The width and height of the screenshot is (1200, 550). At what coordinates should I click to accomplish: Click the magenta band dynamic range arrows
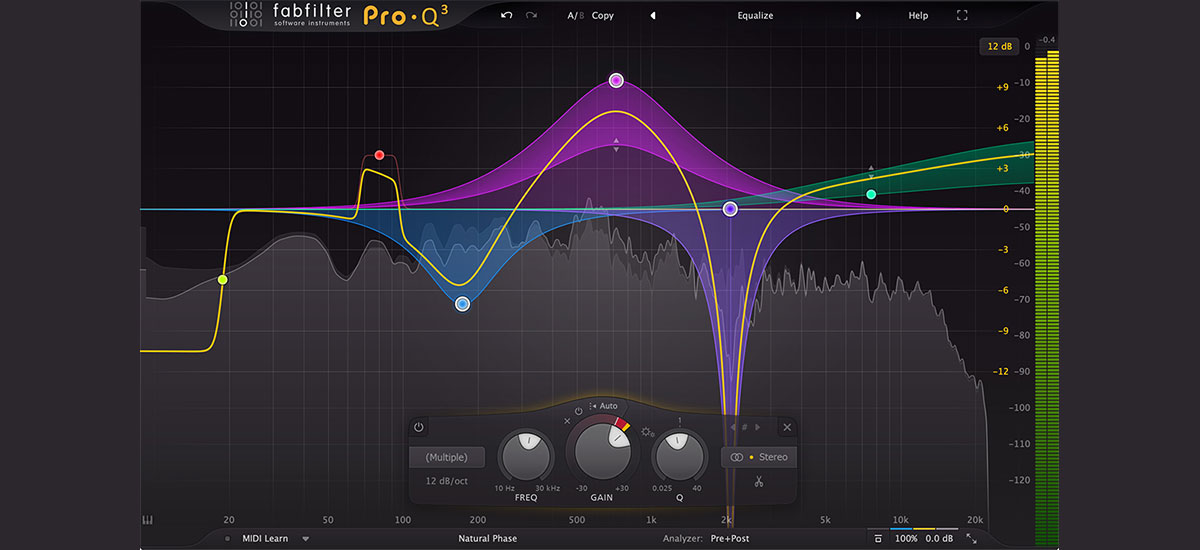tap(616, 145)
